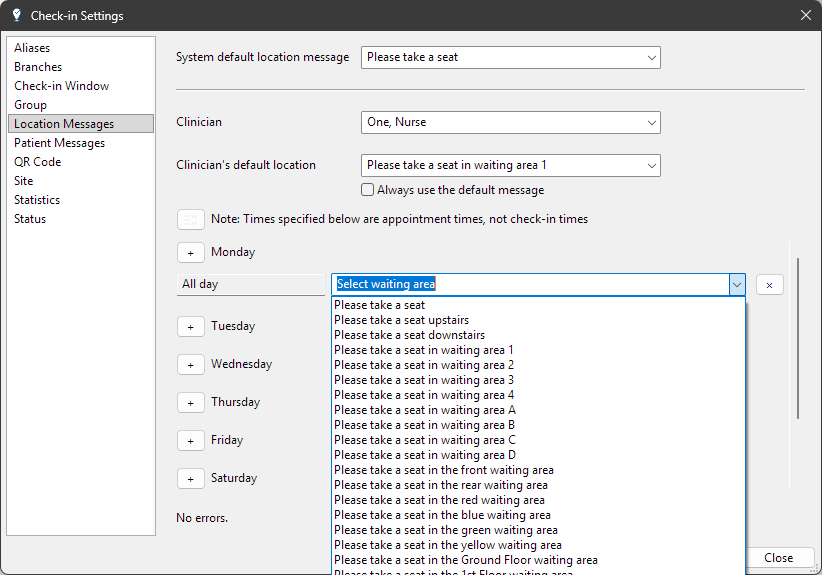Viewport: 822px width, 575px height.
Task: Click the plus icon for Friday
Action: point(190,440)
